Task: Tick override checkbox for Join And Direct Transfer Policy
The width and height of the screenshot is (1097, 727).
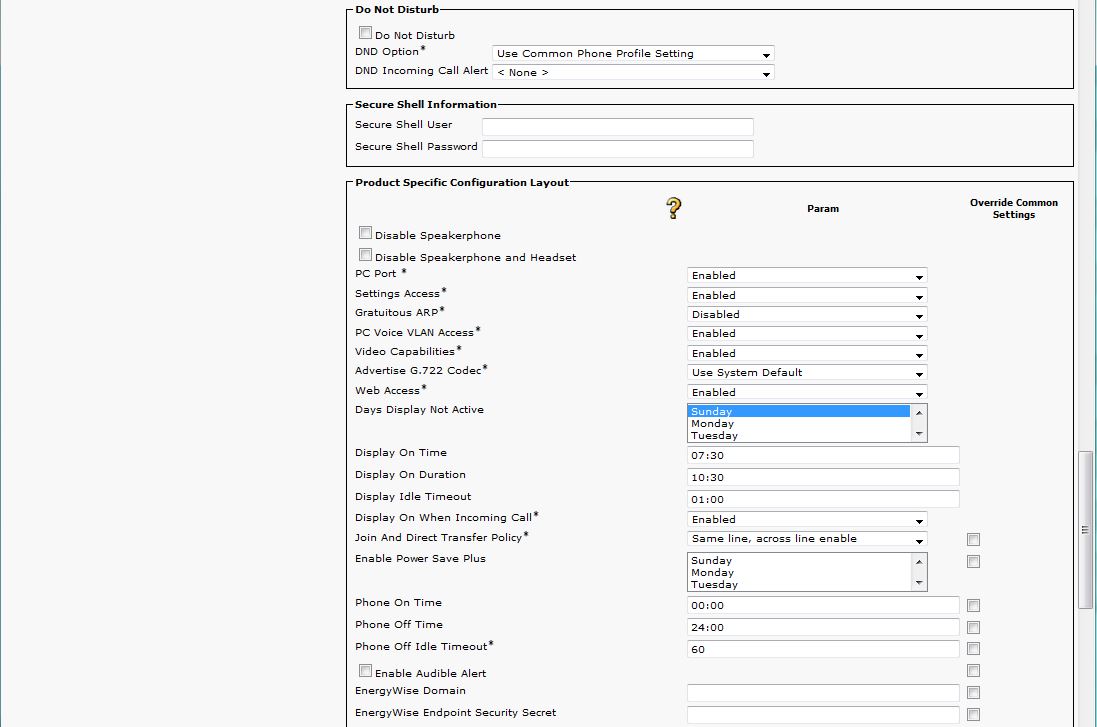Action: [973, 540]
